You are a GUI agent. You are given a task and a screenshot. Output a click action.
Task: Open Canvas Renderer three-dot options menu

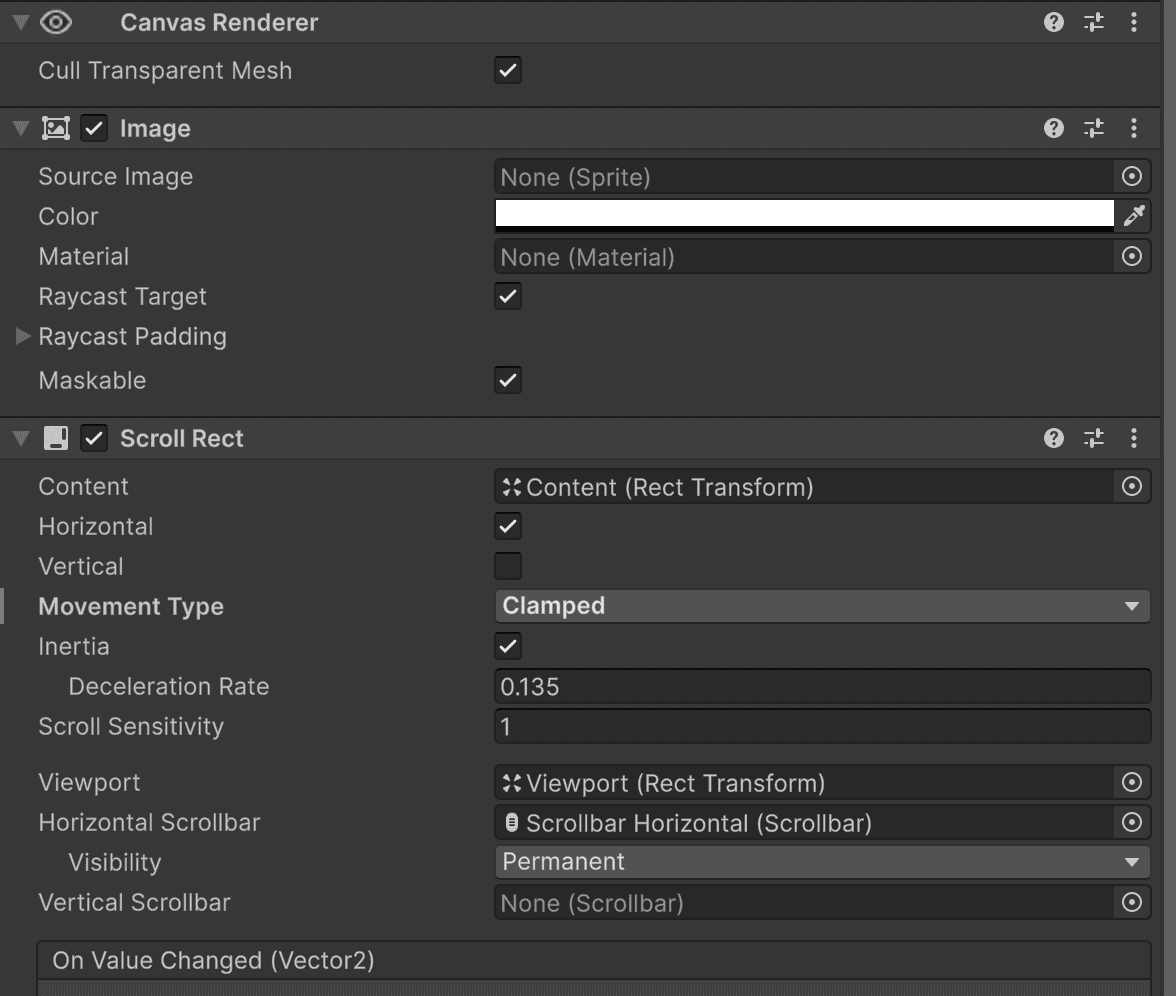[x=1134, y=22]
